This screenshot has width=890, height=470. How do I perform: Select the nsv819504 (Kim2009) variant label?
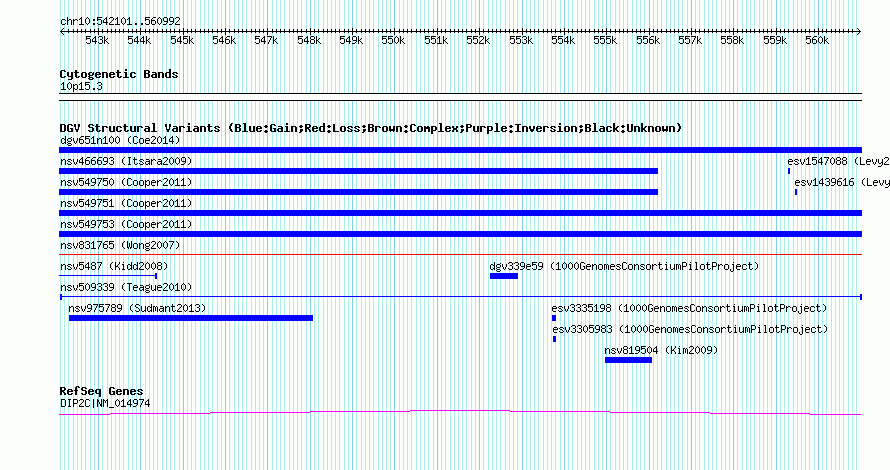click(661, 350)
